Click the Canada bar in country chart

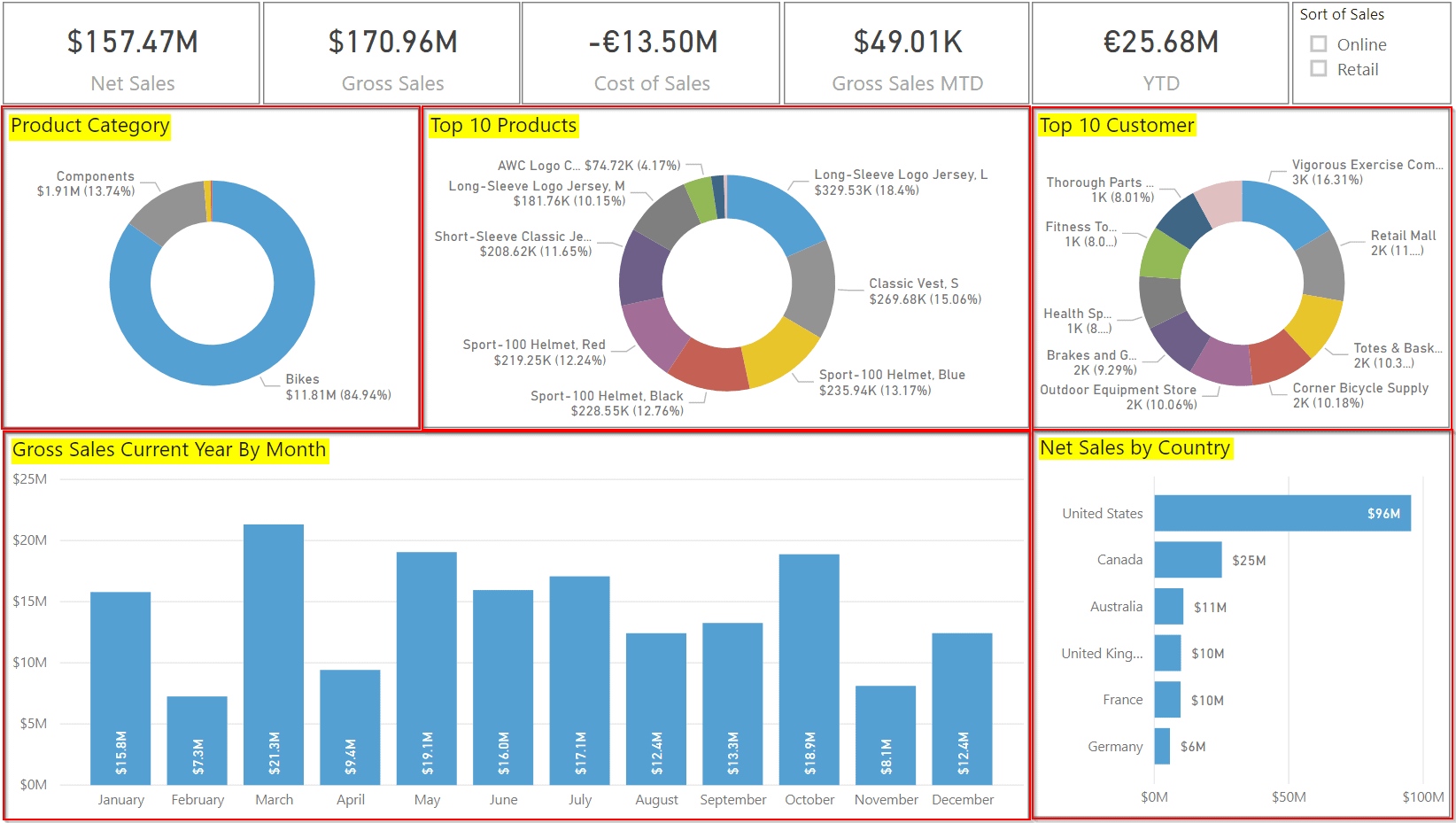tap(1187, 560)
